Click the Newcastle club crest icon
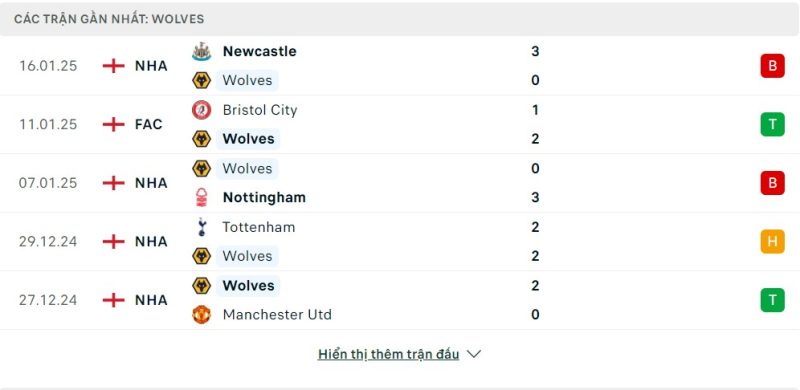This screenshot has height=390, width=800. 202,52
